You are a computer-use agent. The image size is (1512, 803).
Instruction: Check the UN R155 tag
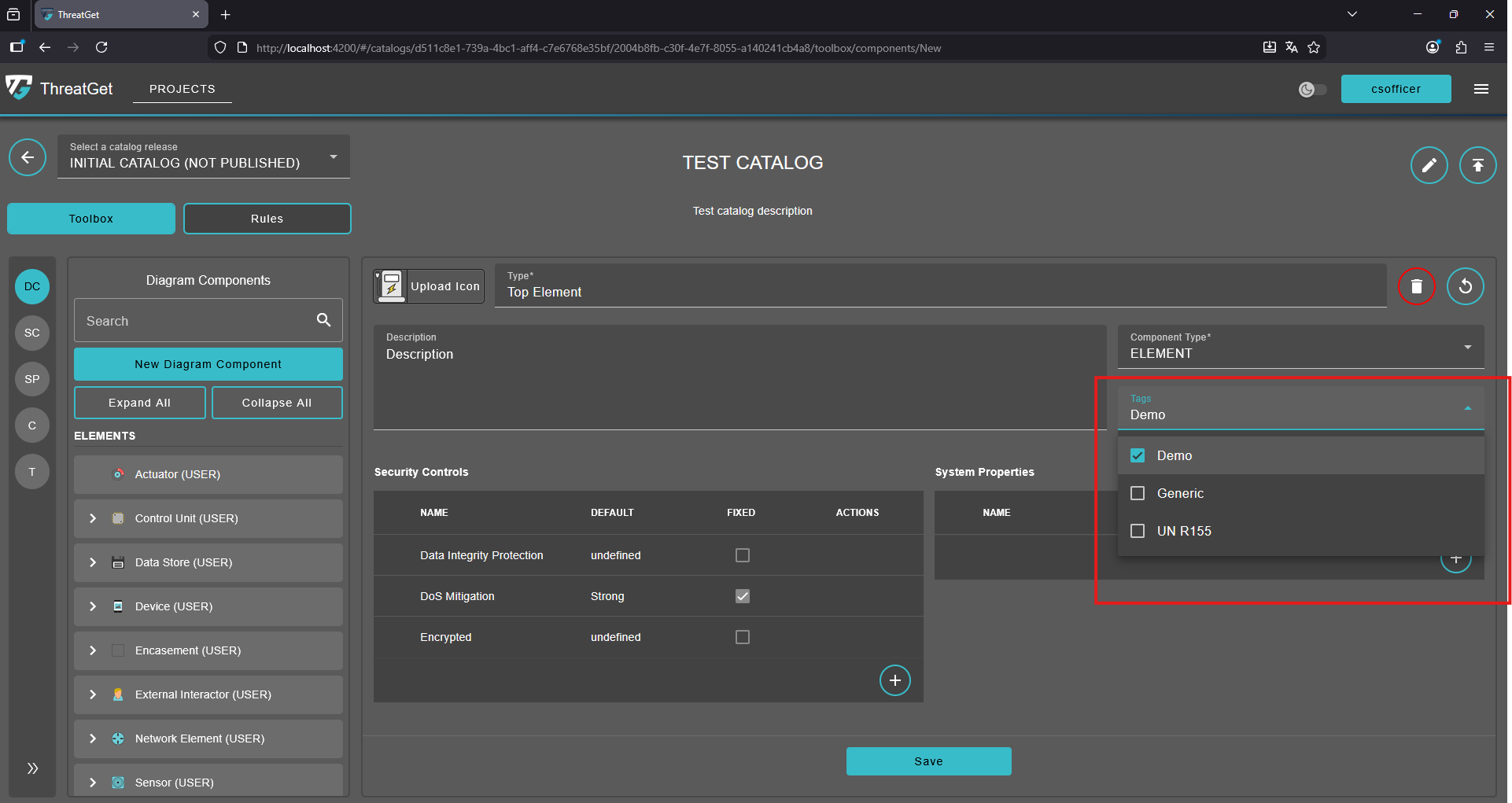tap(1137, 531)
